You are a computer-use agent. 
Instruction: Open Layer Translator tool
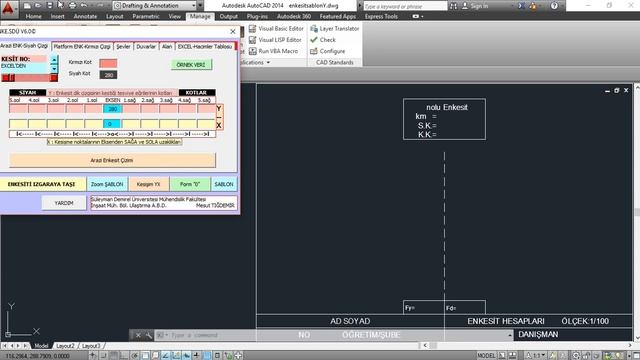[335, 29]
